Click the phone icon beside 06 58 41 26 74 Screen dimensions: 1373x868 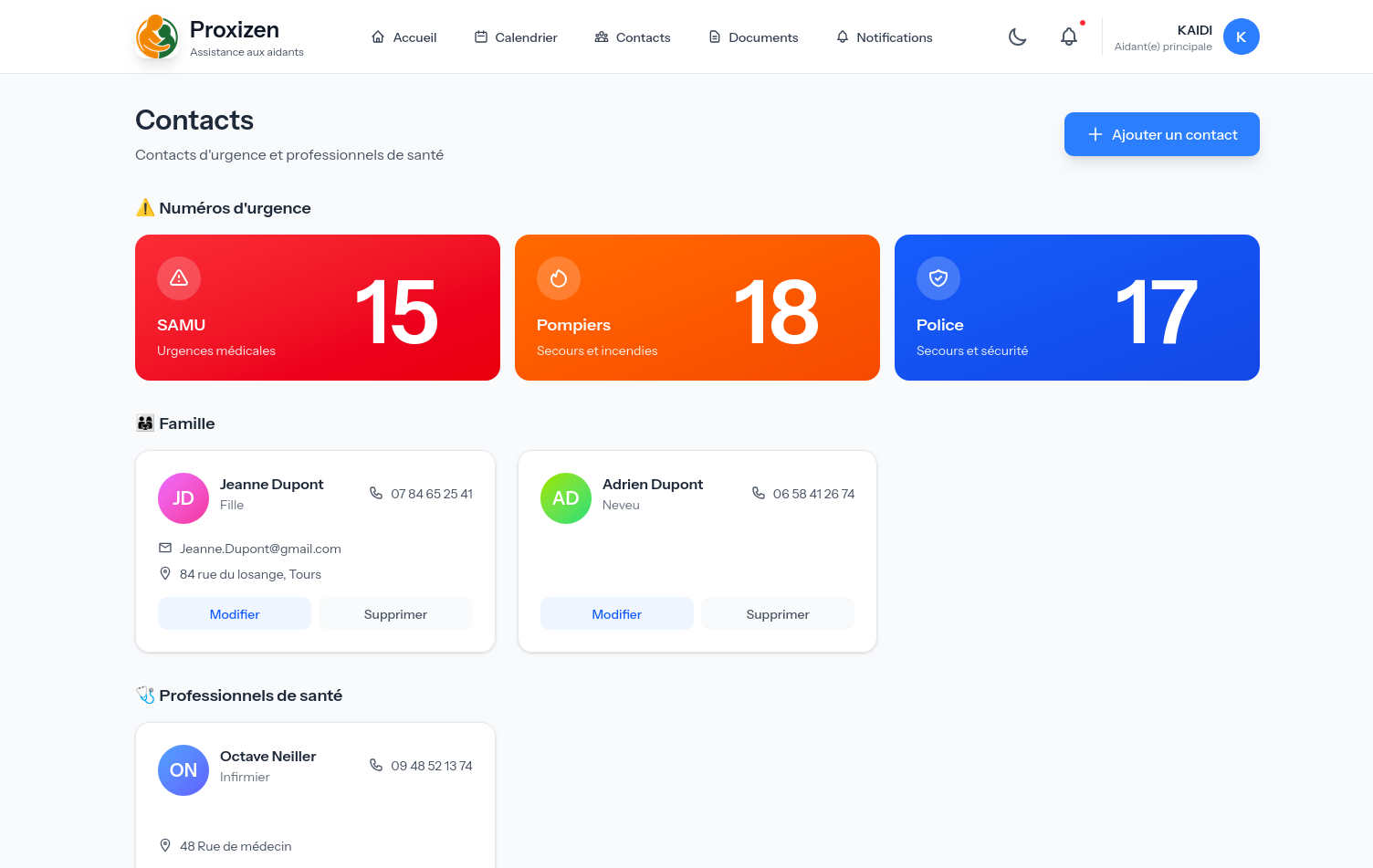[759, 493]
